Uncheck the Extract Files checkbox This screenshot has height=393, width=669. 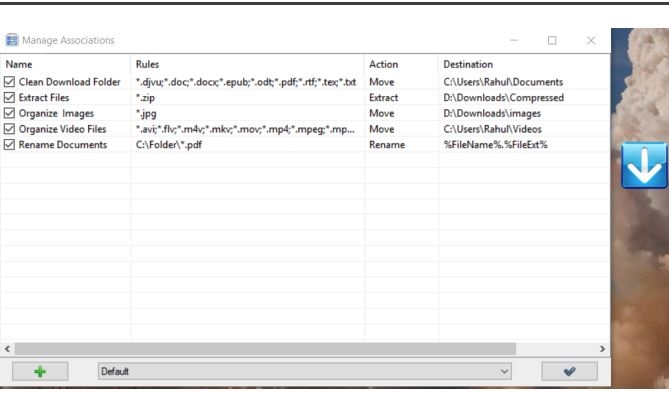coord(9,97)
